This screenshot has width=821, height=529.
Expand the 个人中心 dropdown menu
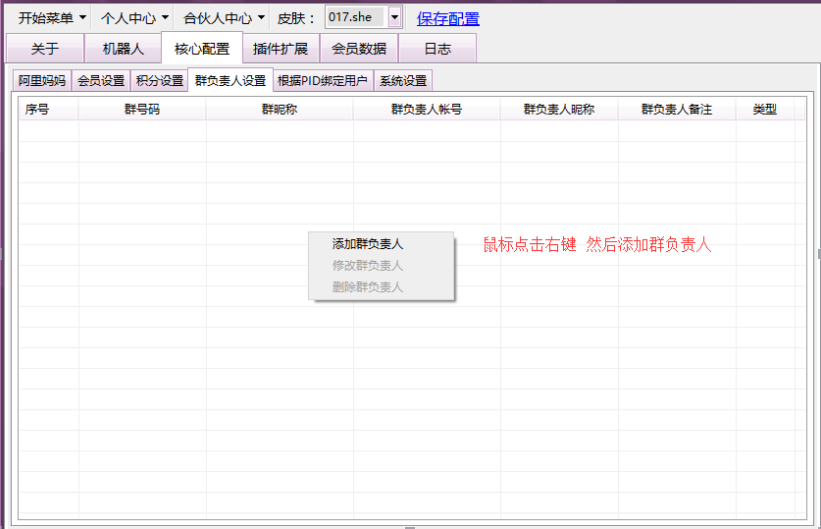pyautogui.click(x=135, y=18)
